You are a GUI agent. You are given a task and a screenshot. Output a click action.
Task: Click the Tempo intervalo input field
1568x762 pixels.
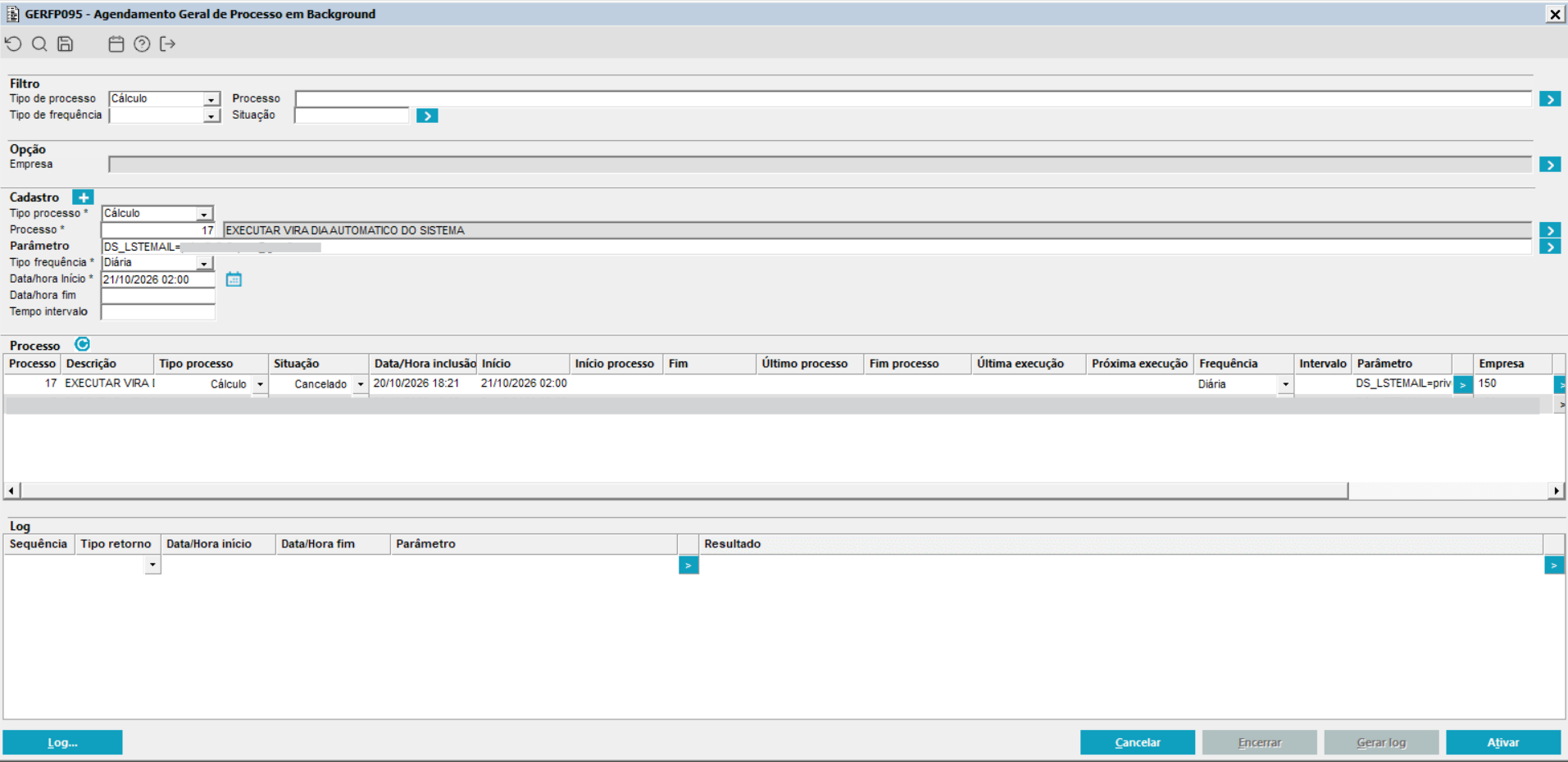click(158, 312)
